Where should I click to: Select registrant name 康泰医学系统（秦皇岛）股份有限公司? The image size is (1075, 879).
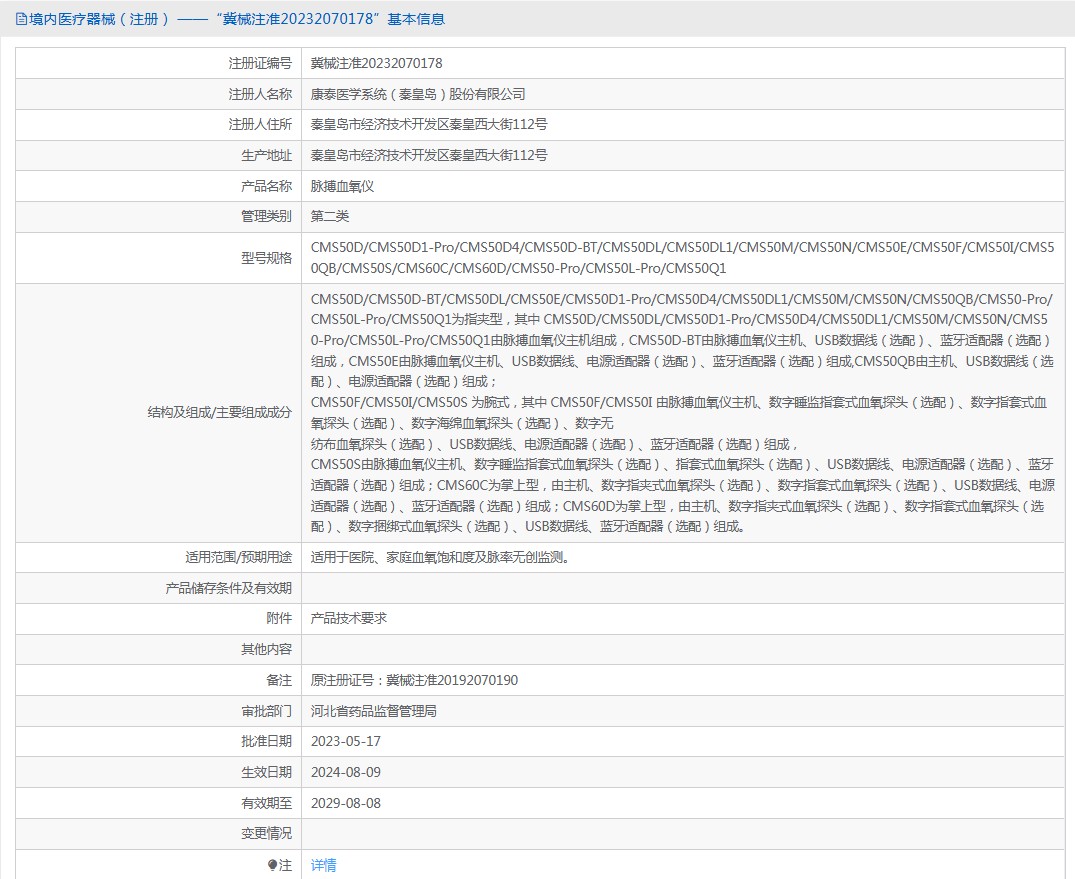[418, 94]
